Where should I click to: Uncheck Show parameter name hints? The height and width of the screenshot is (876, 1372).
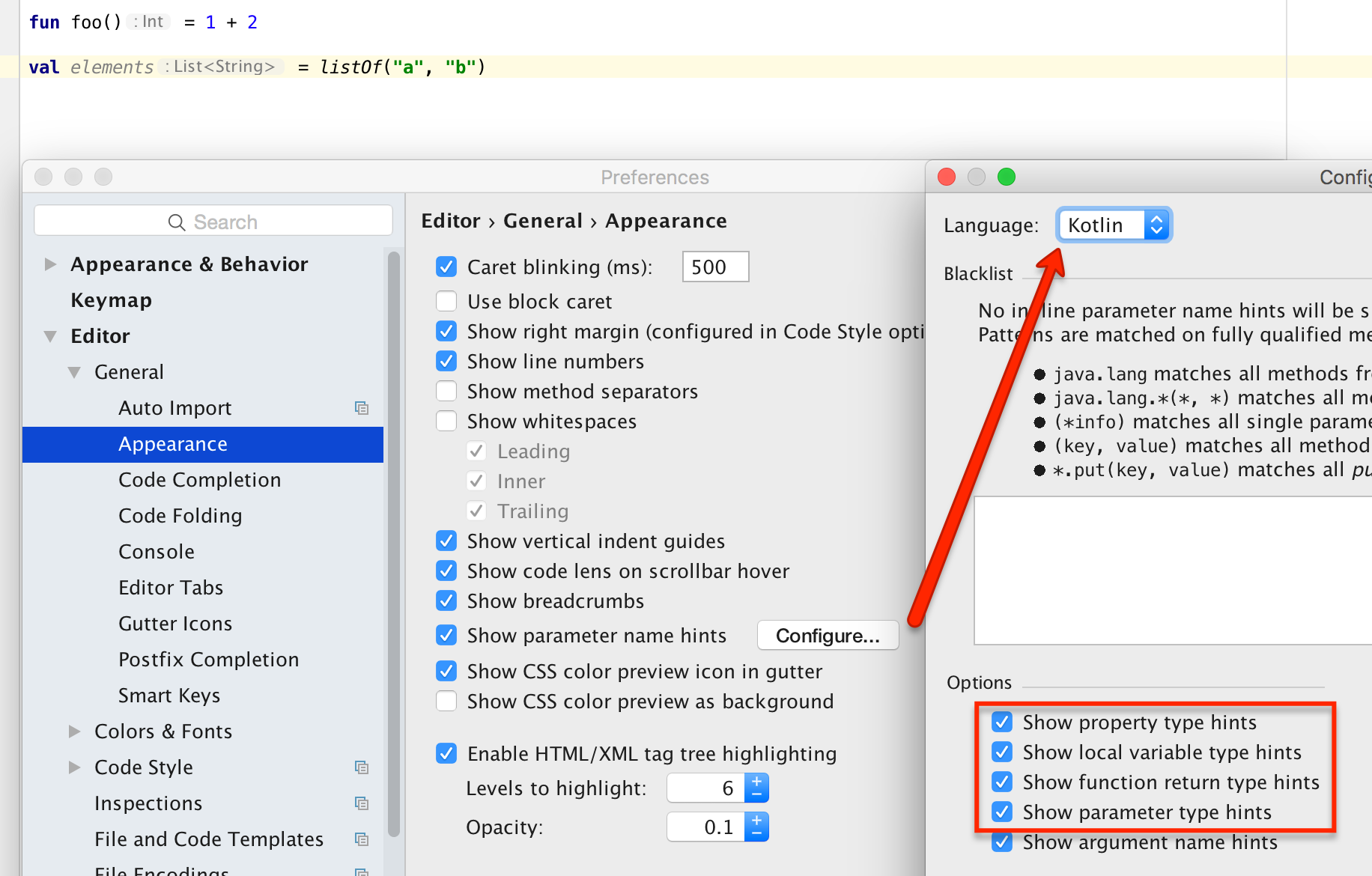(x=446, y=635)
